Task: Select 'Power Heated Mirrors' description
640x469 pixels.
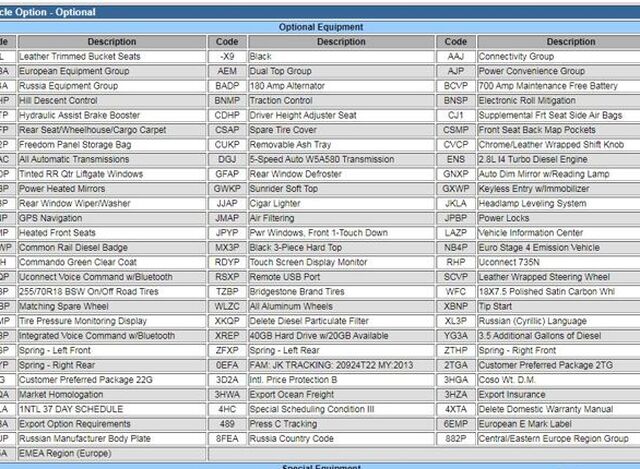Action: [112, 189]
